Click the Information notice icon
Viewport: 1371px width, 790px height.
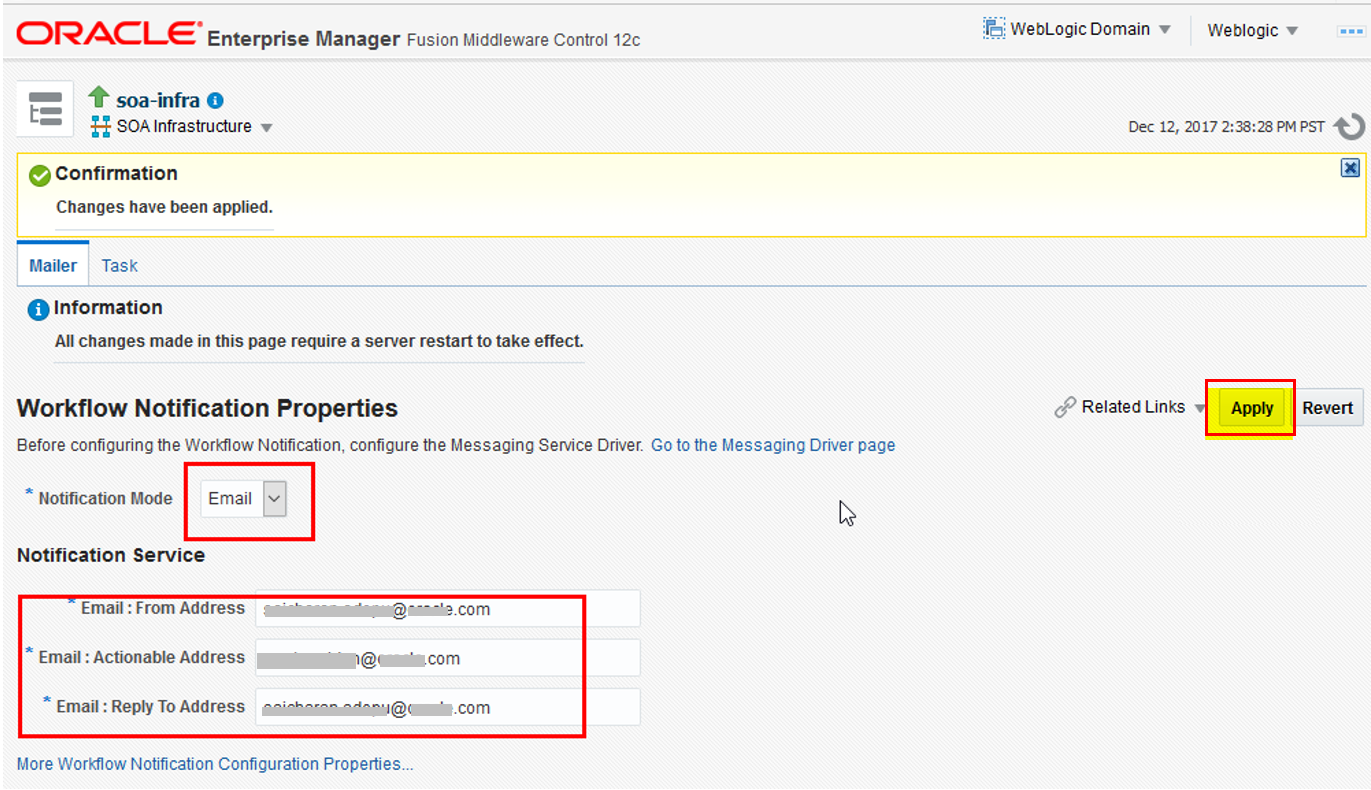[x=38, y=309]
